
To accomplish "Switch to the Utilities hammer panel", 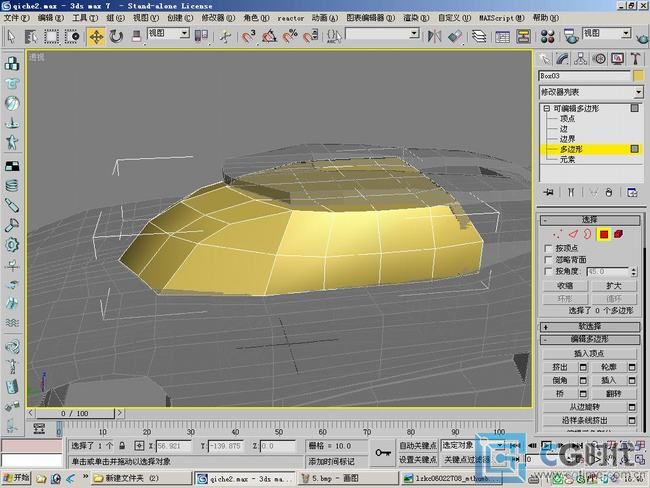I will coord(635,59).
